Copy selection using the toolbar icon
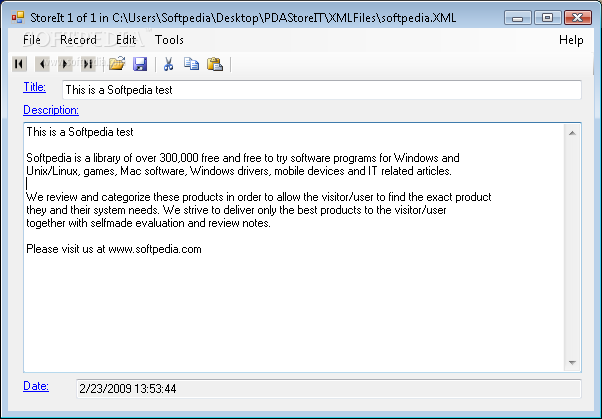Viewport: 602px width, 419px height. (191, 64)
